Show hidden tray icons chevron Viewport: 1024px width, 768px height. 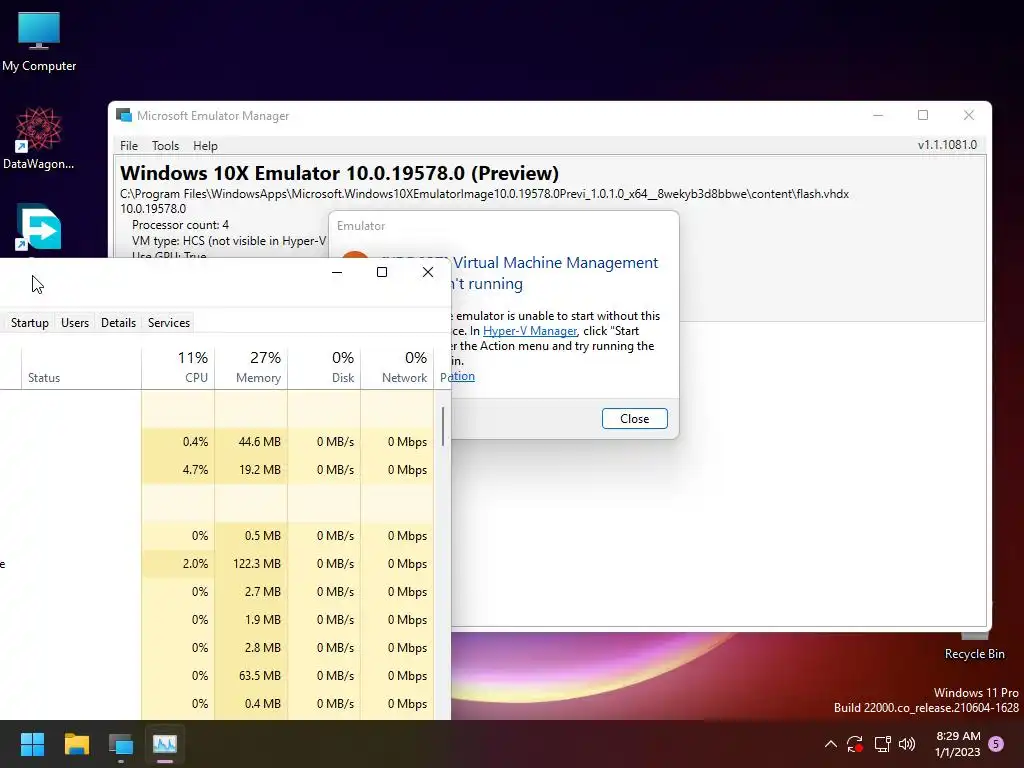[x=831, y=744]
